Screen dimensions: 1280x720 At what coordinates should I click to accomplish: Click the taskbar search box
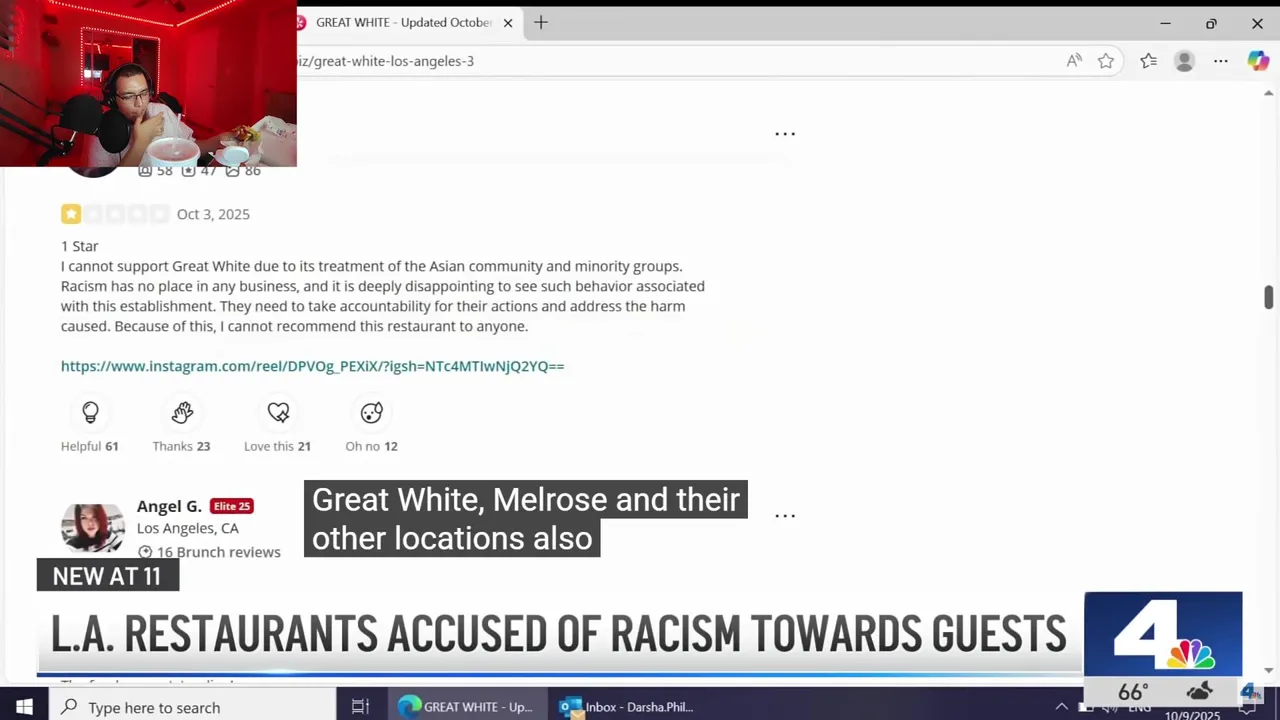(x=192, y=707)
